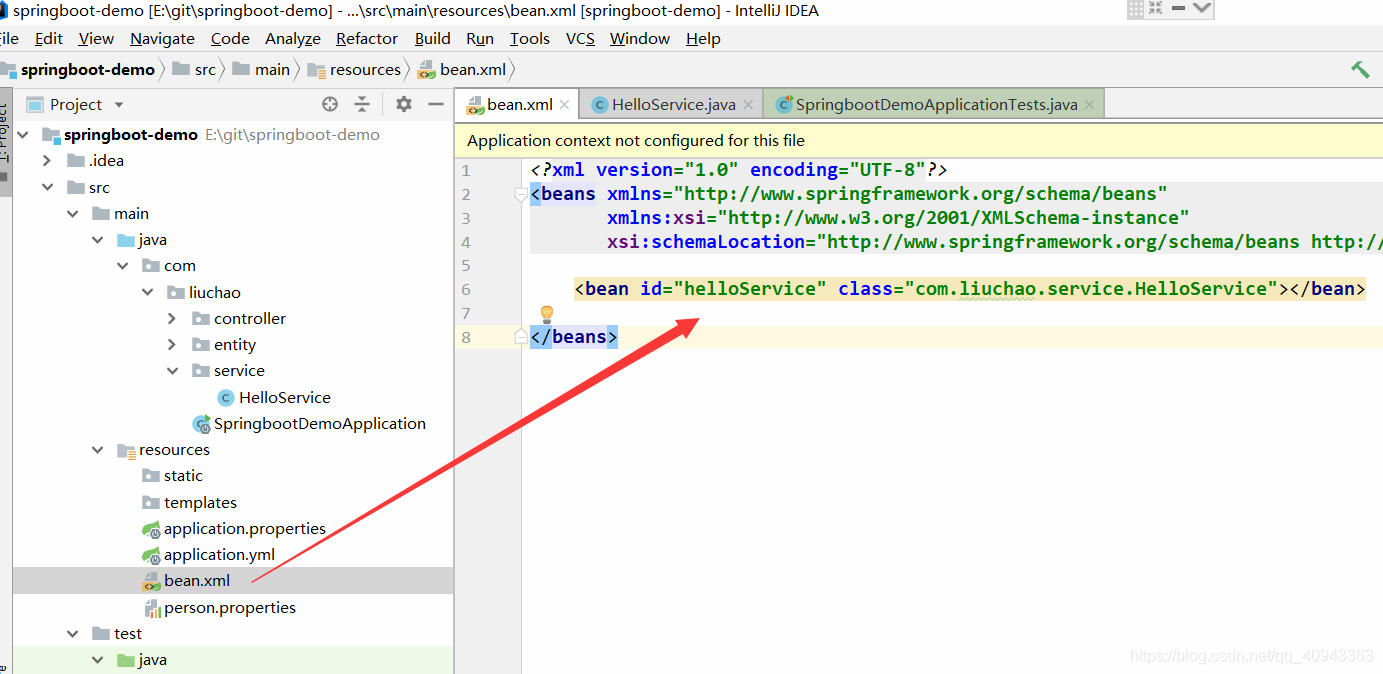Close the bean.xml editor tab

tap(565, 104)
